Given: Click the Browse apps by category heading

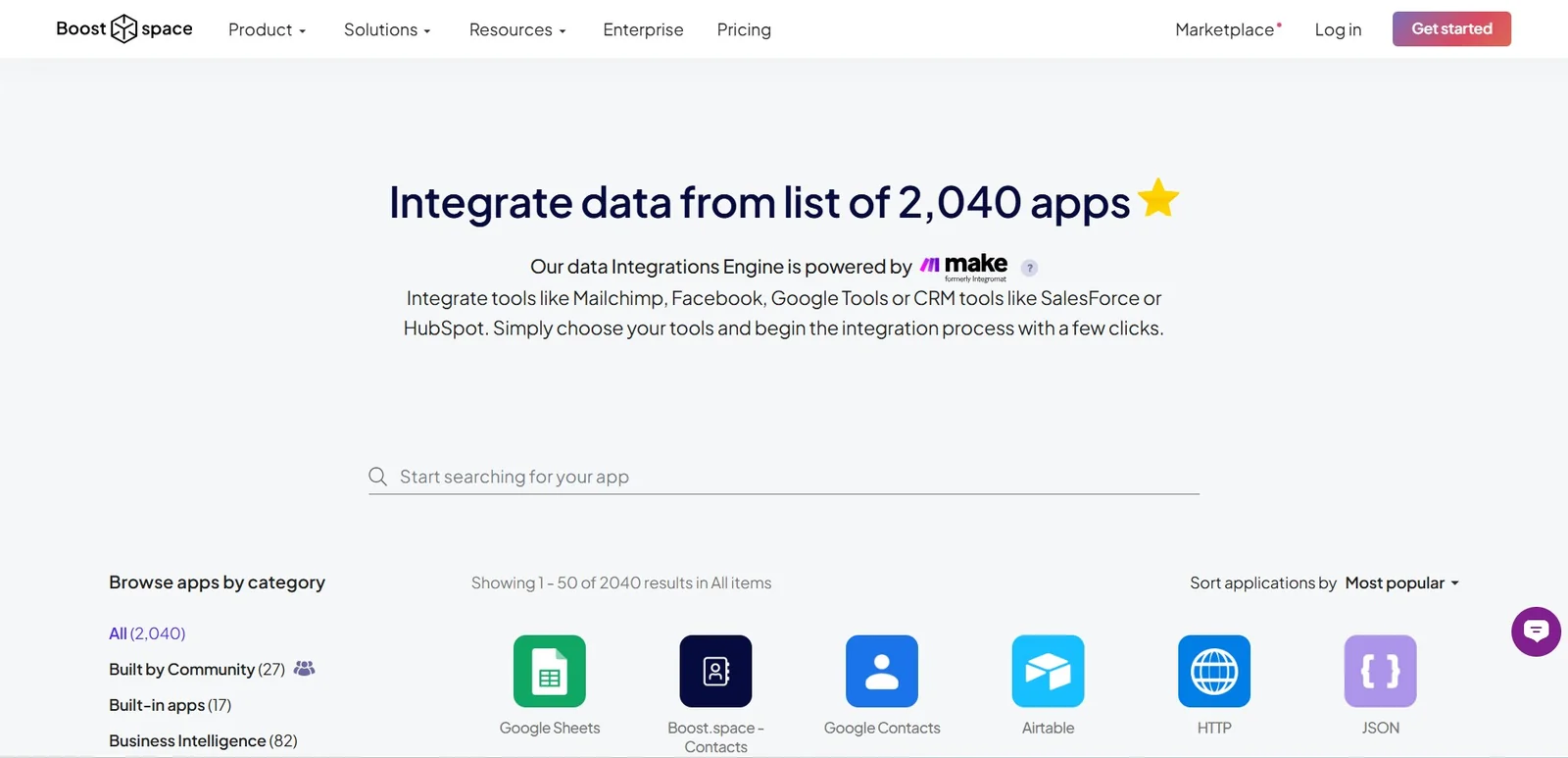Looking at the screenshot, I should (x=218, y=582).
